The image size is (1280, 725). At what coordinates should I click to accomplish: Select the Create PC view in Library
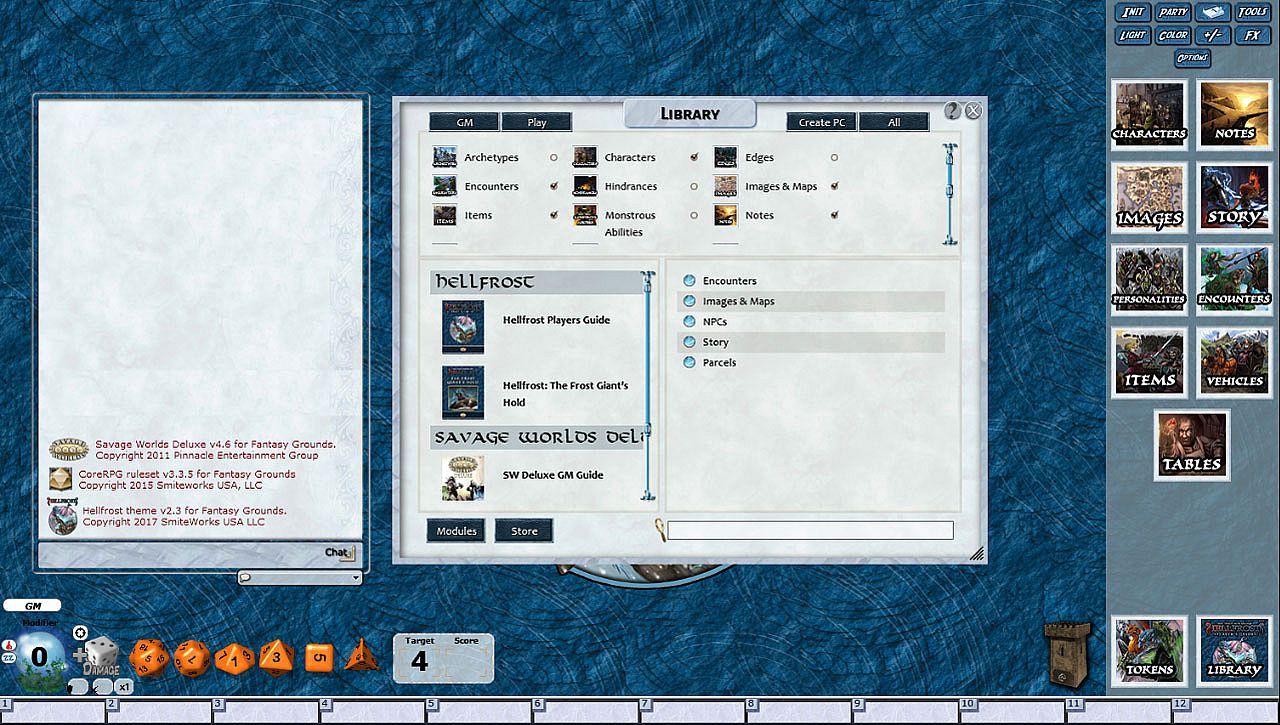(822, 122)
